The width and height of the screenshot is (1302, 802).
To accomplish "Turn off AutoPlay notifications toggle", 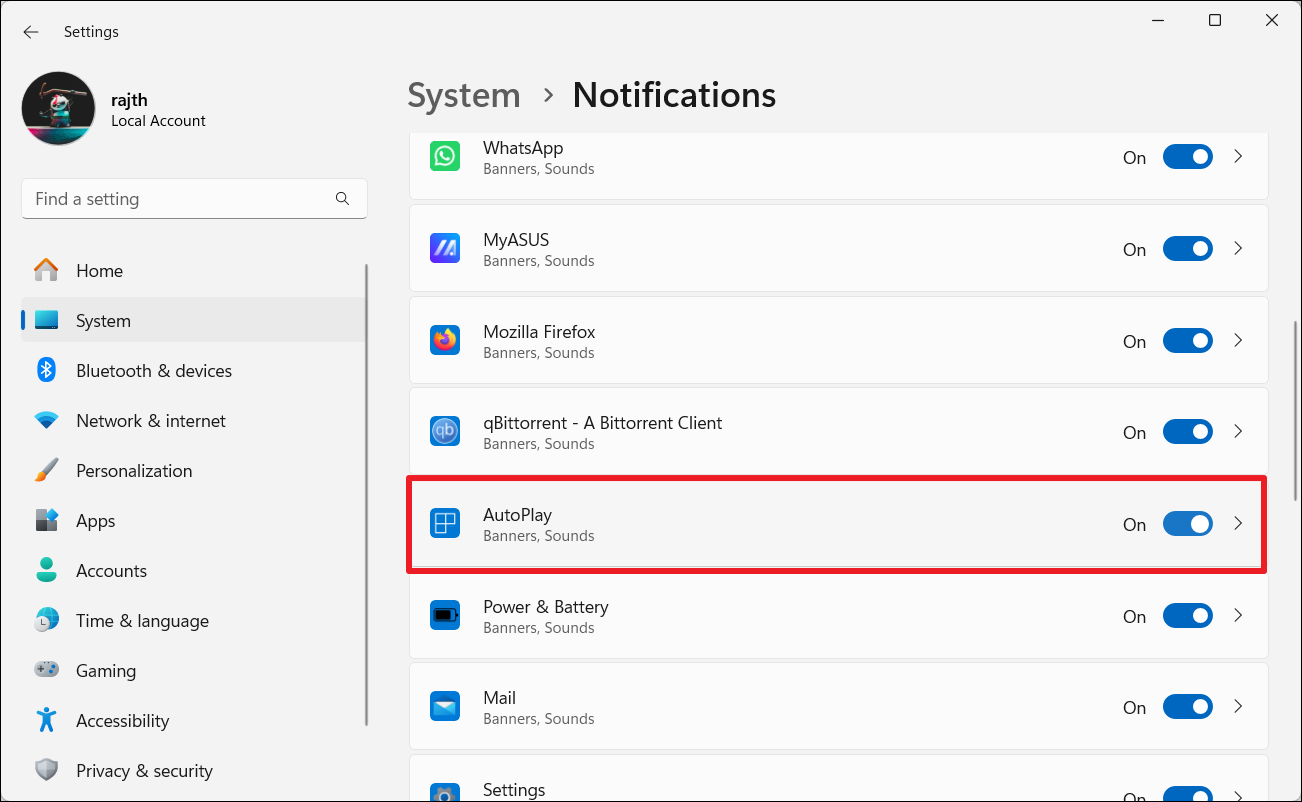I will click(1187, 524).
